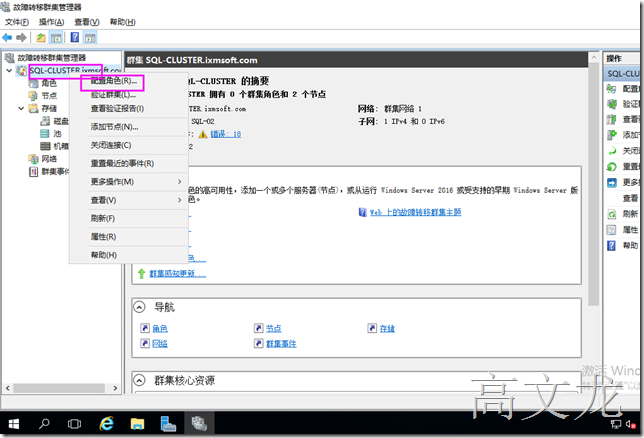
Task: Click the tree pane scroll right arrow
Action: point(115,388)
